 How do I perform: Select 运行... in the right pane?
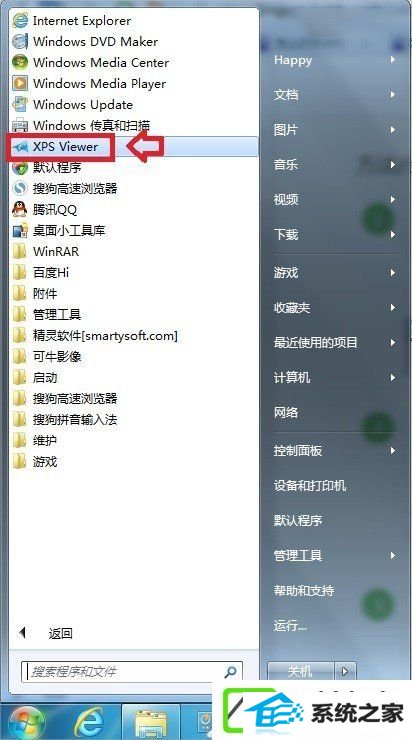[290, 626]
